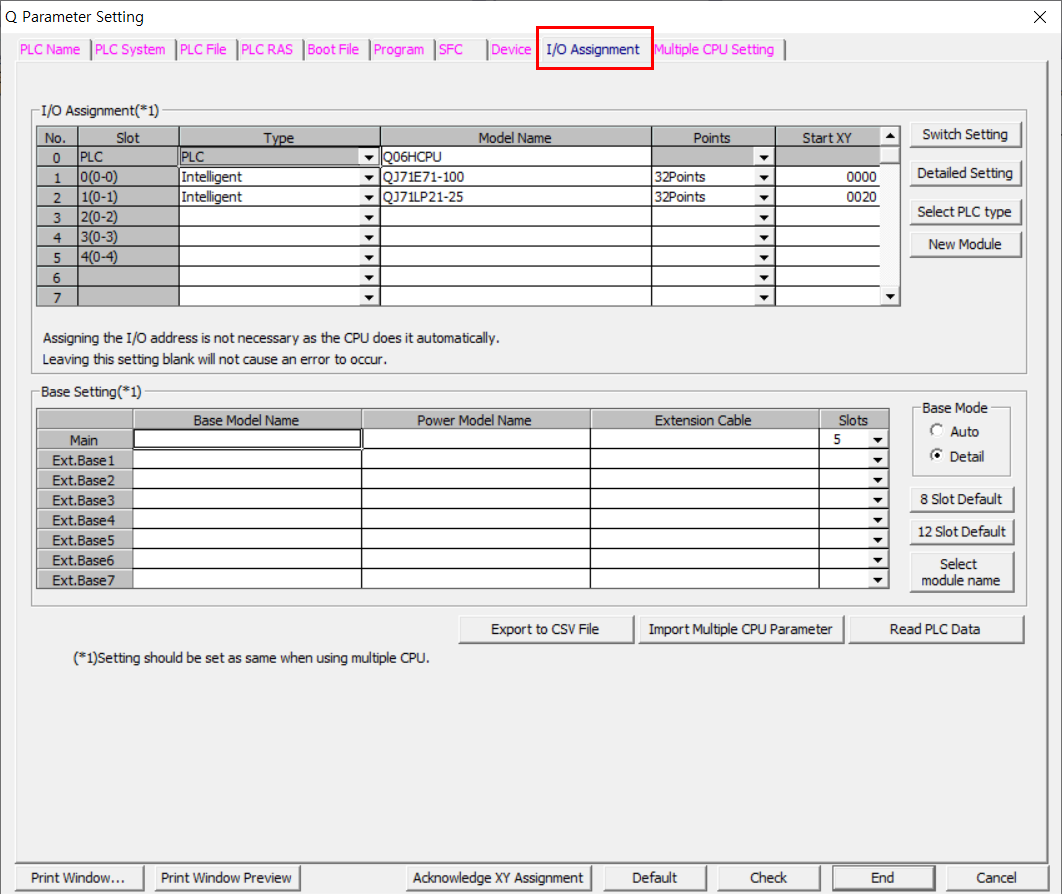1062x894 pixels.
Task: Click the Switch Setting button
Action: coord(965,135)
